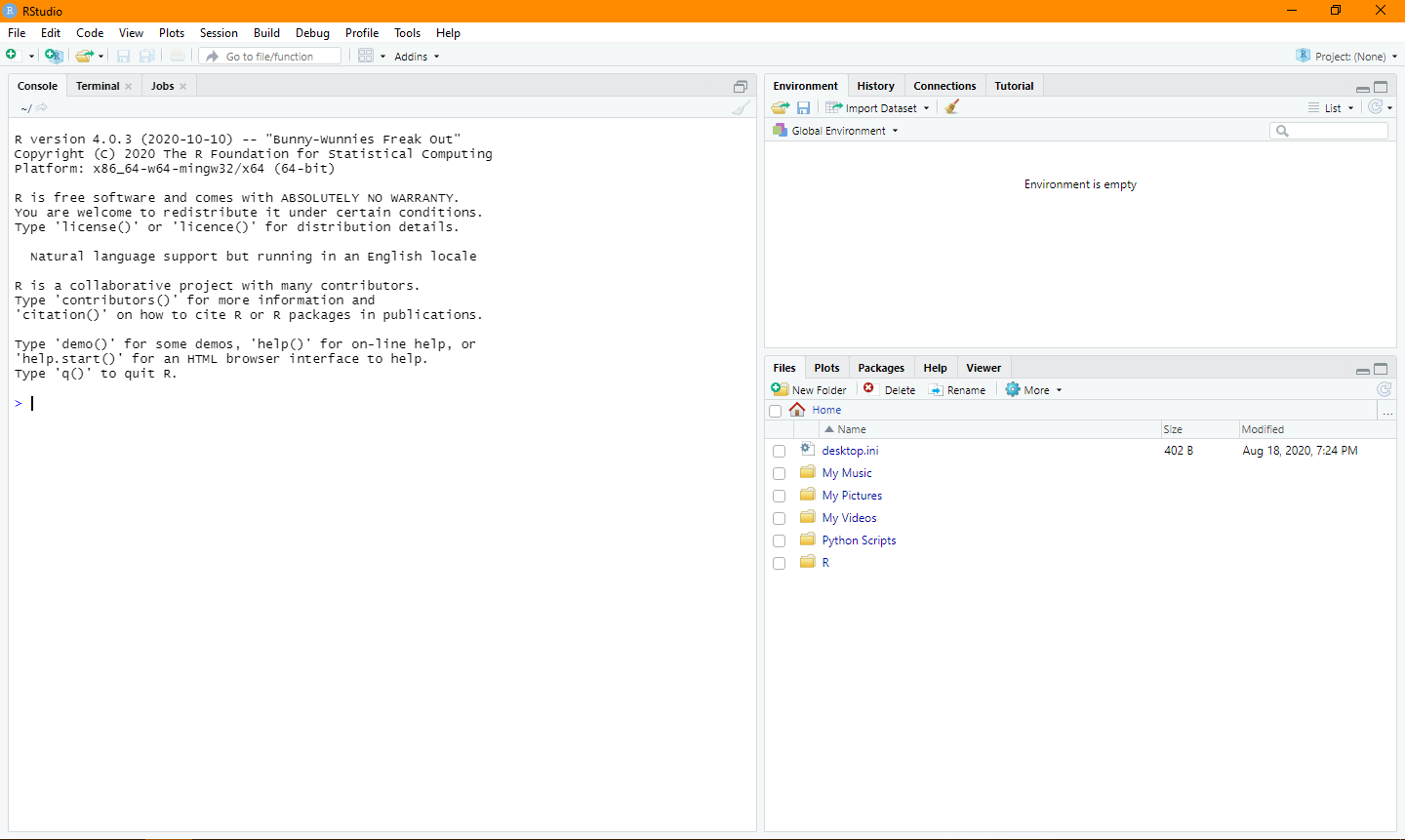Switch to the Connections tab

click(x=944, y=86)
